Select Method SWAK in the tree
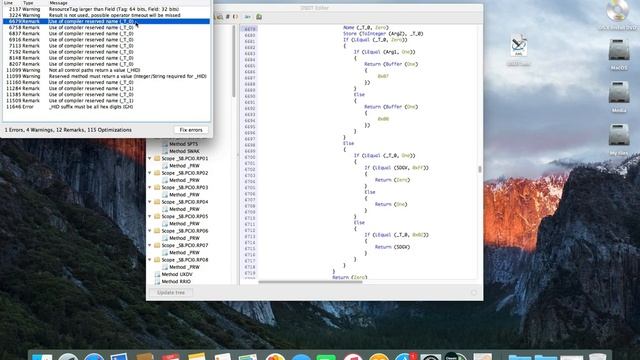The height and width of the screenshot is (360, 640). tap(184, 151)
